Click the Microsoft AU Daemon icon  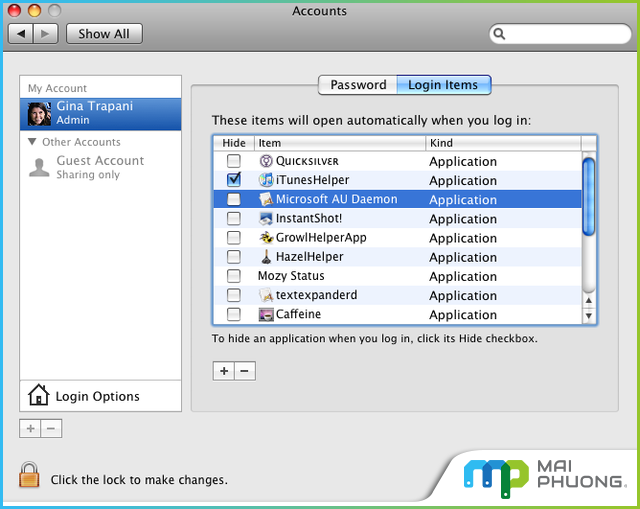266,199
